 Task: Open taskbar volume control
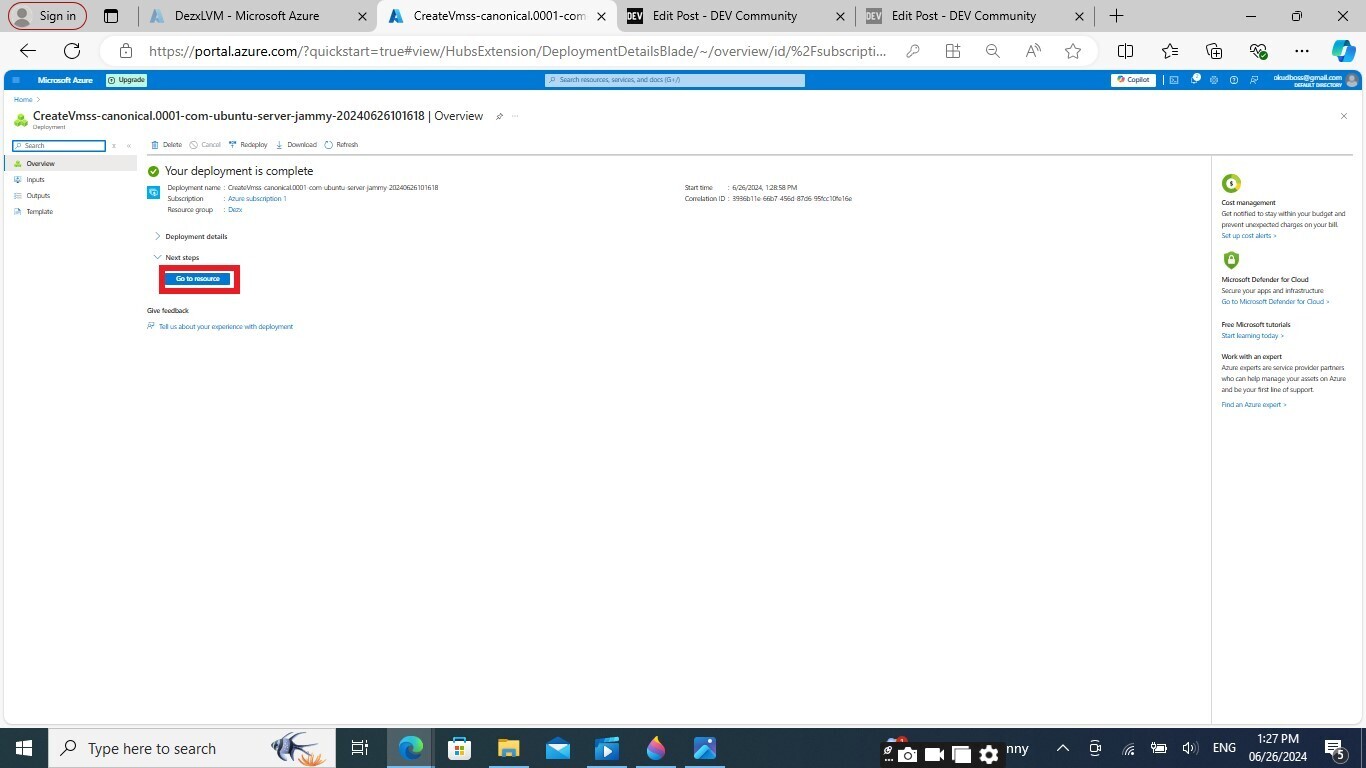click(1191, 748)
